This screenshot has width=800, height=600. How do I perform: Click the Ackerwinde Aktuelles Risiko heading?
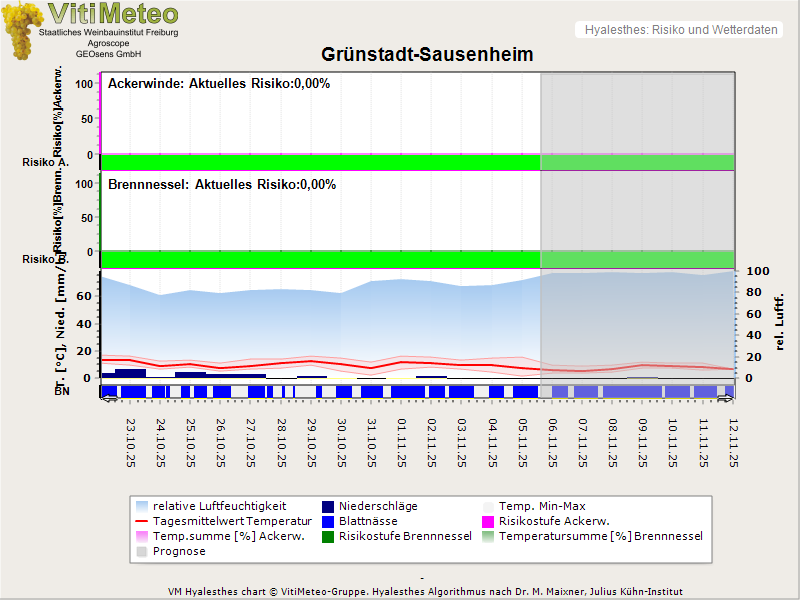(x=219, y=84)
